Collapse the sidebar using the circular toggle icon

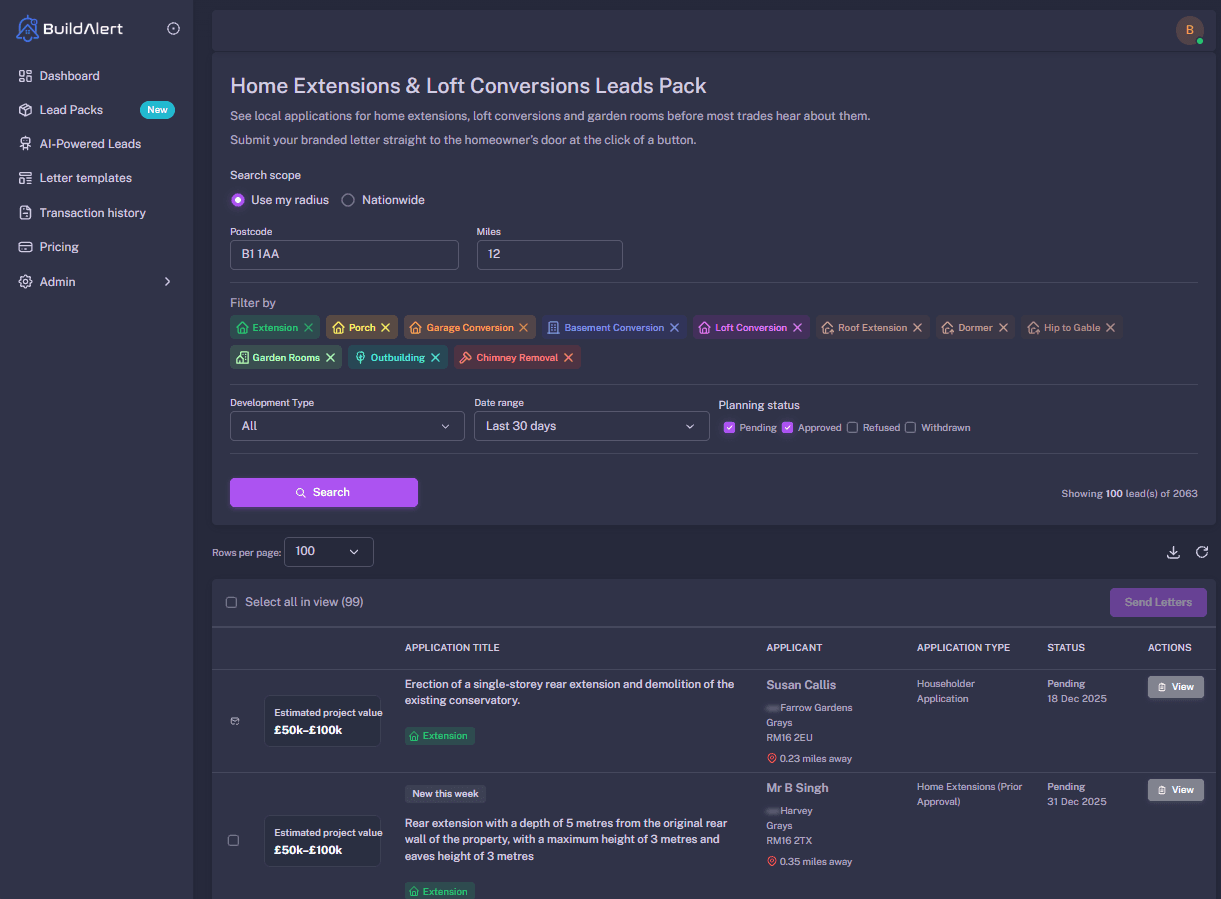coord(174,28)
